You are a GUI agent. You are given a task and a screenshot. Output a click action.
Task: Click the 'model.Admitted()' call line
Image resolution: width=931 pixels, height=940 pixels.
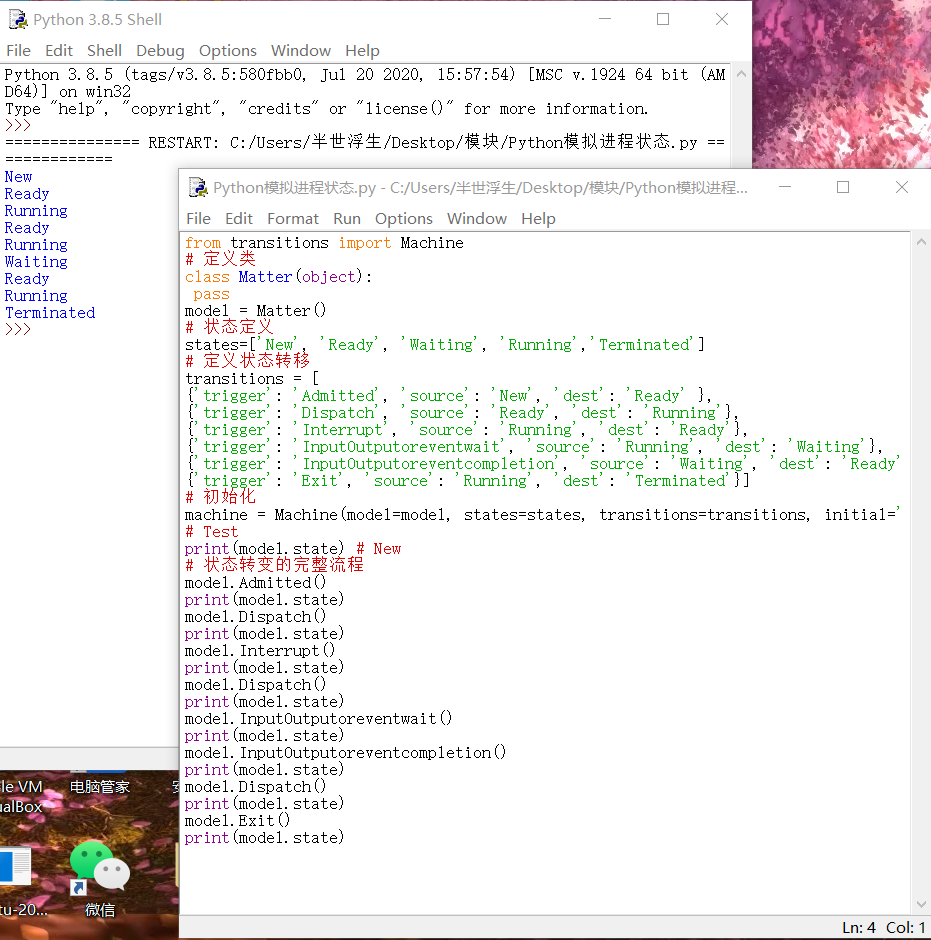pyautogui.click(x=255, y=583)
